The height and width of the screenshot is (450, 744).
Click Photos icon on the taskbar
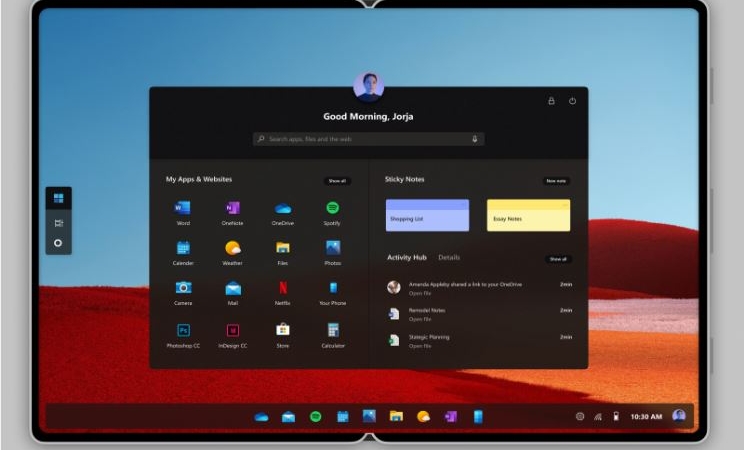369,416
